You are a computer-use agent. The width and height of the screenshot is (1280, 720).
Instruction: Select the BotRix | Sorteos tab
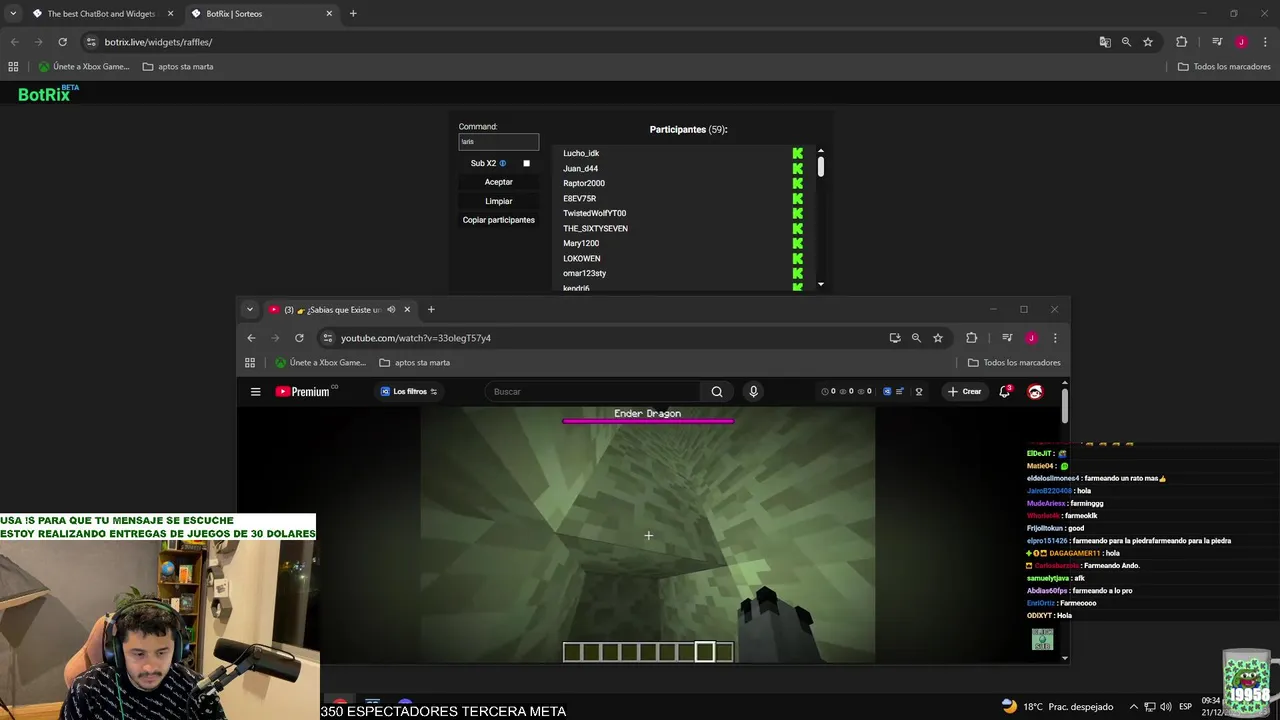click(x=260, y=14)
